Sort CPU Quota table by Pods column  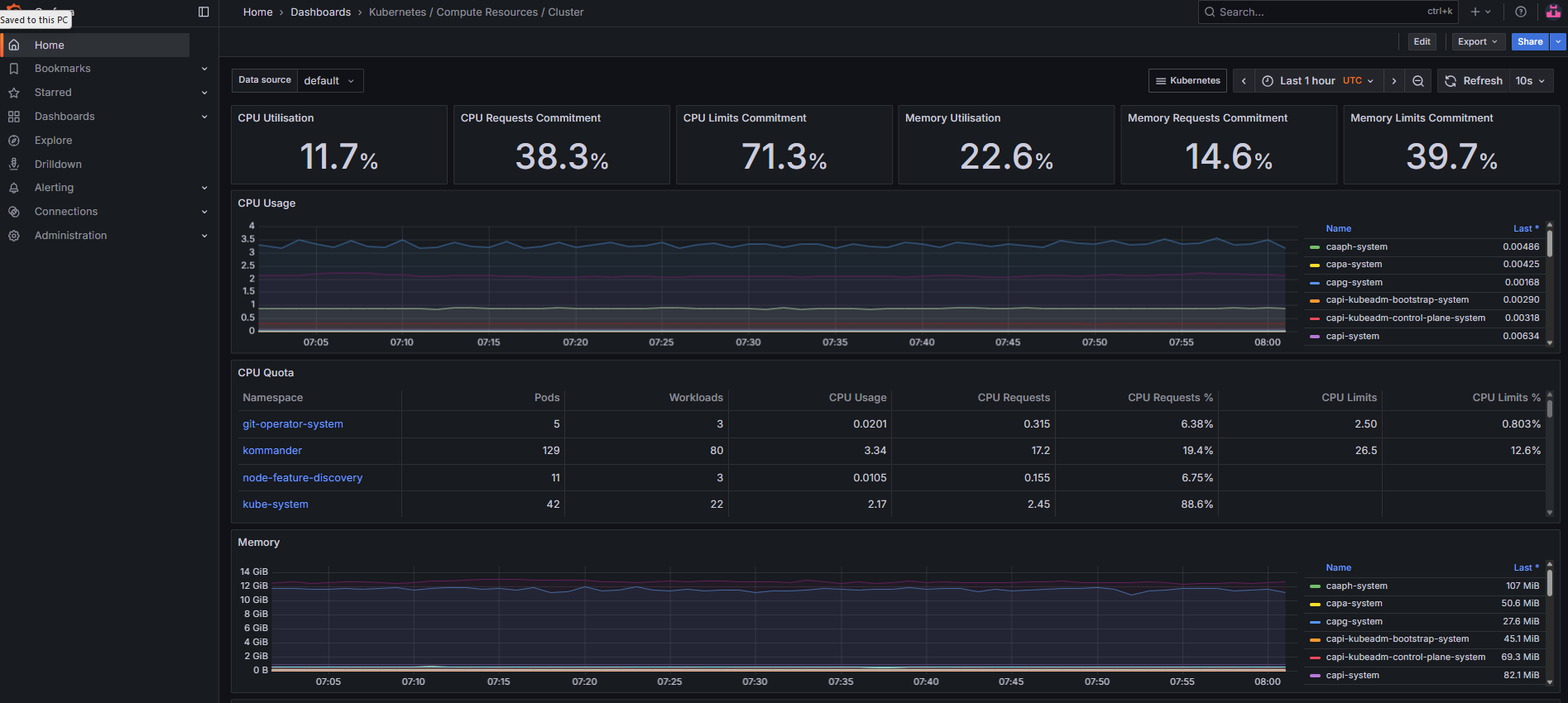click(x=547, y=398)
